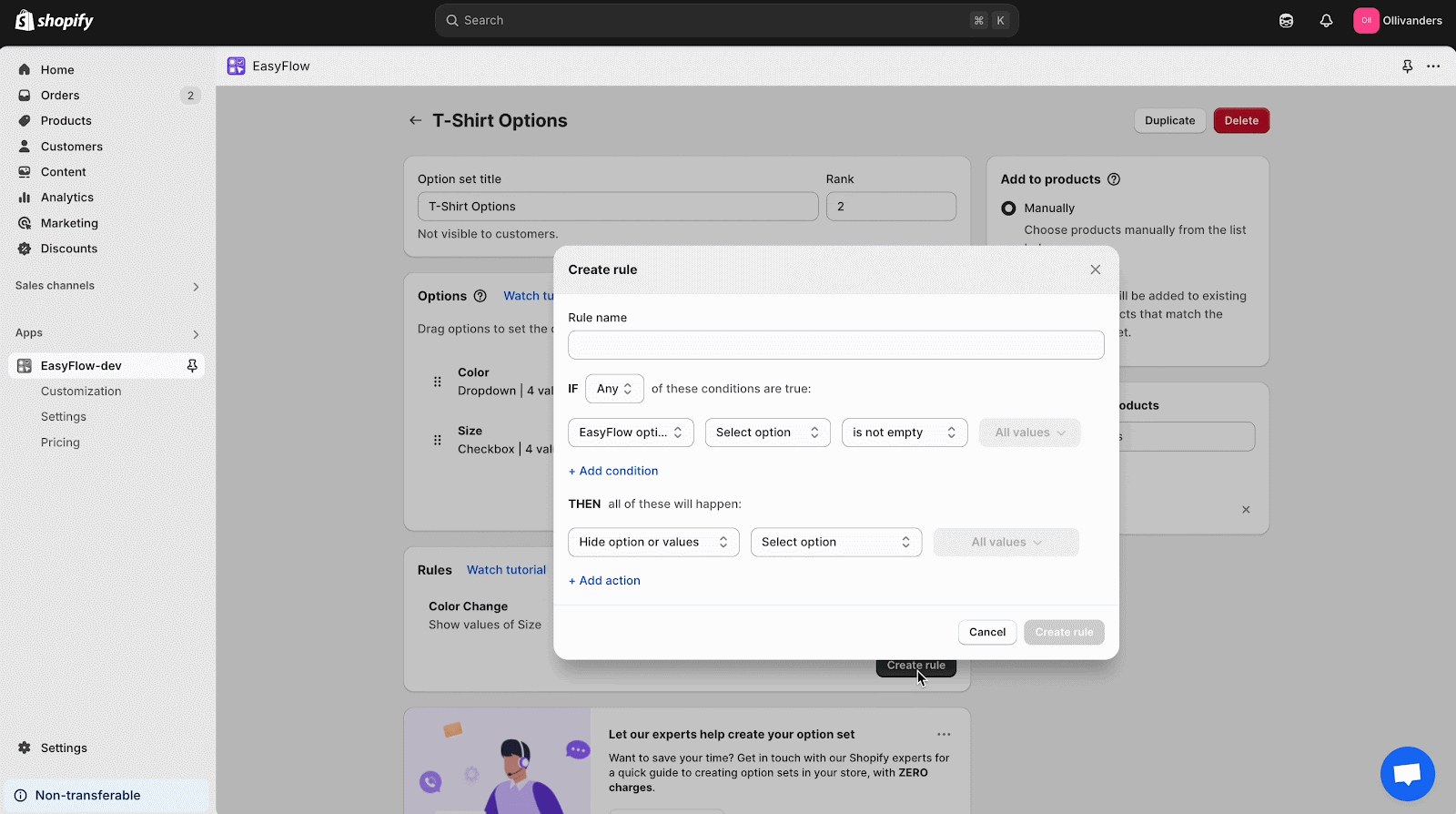1456x814 pixels.
Task: Open action Select option dropdown
Action: tap(835, 542)
